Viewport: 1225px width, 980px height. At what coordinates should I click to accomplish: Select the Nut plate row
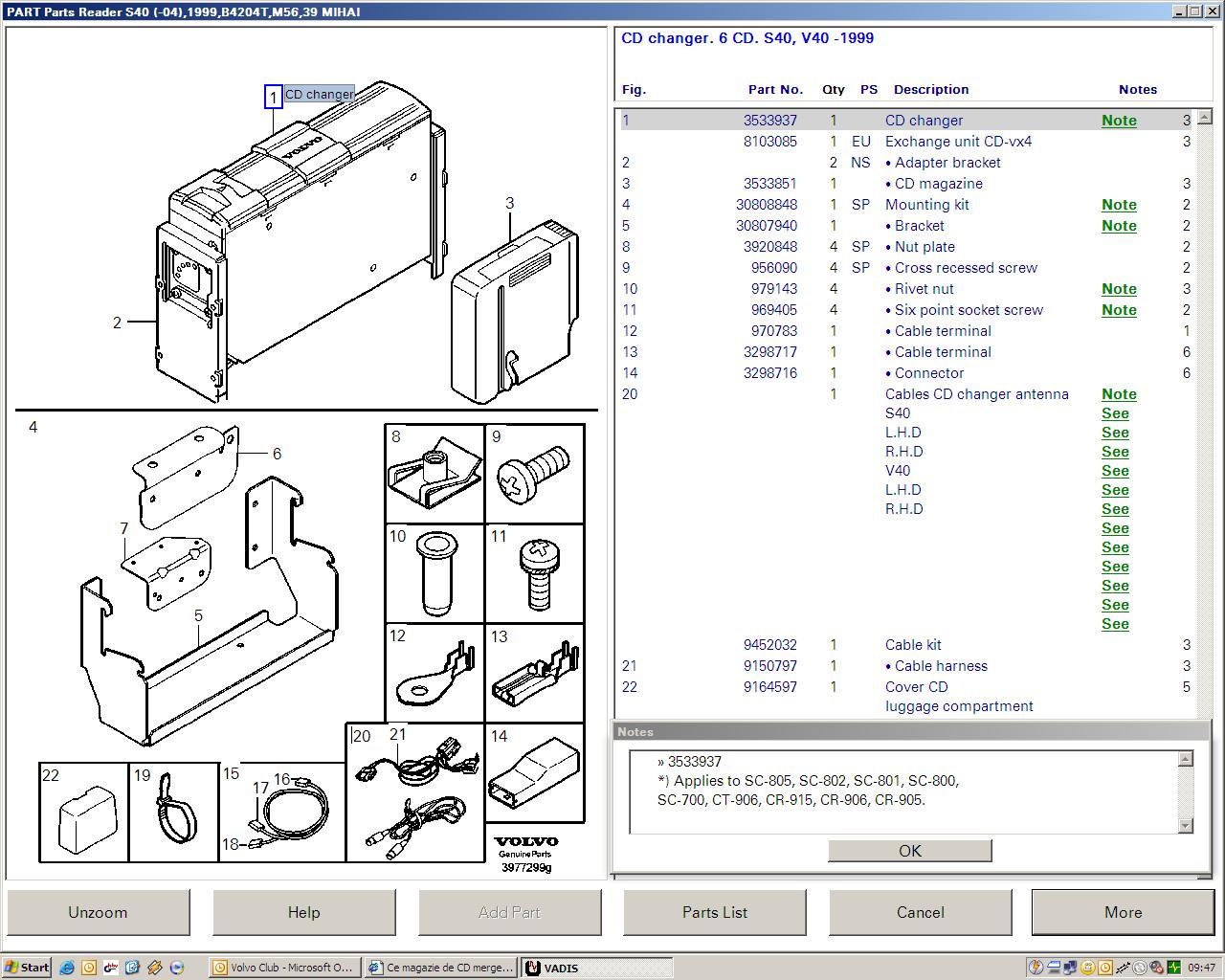click(905, 247)
